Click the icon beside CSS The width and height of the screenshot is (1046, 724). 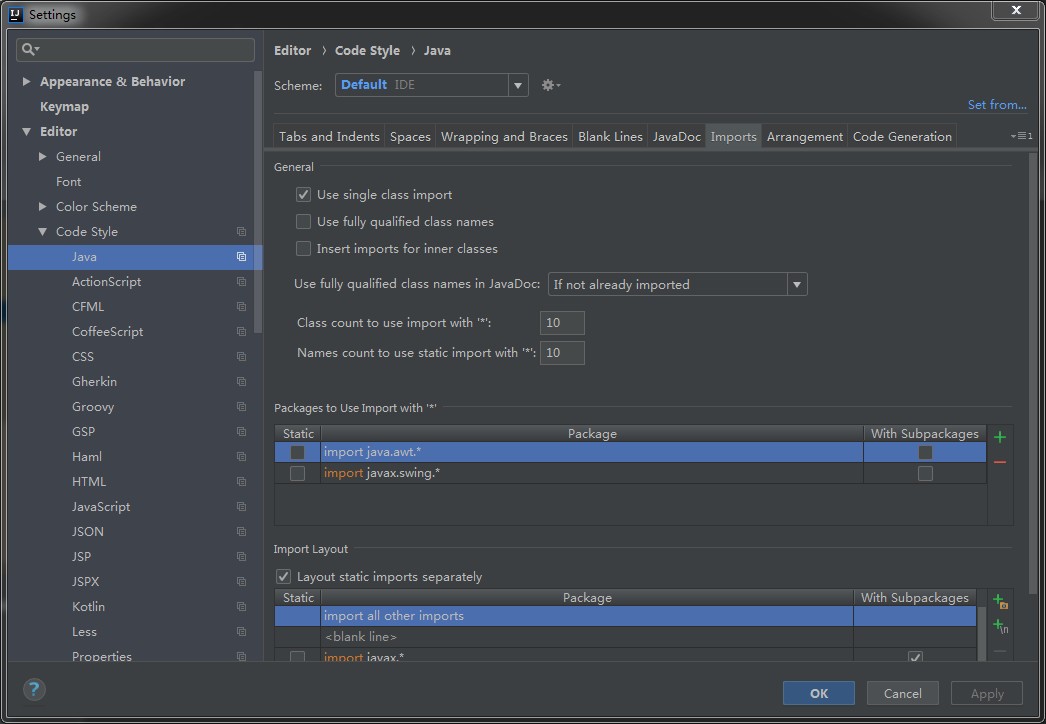(x=241, y=357)
